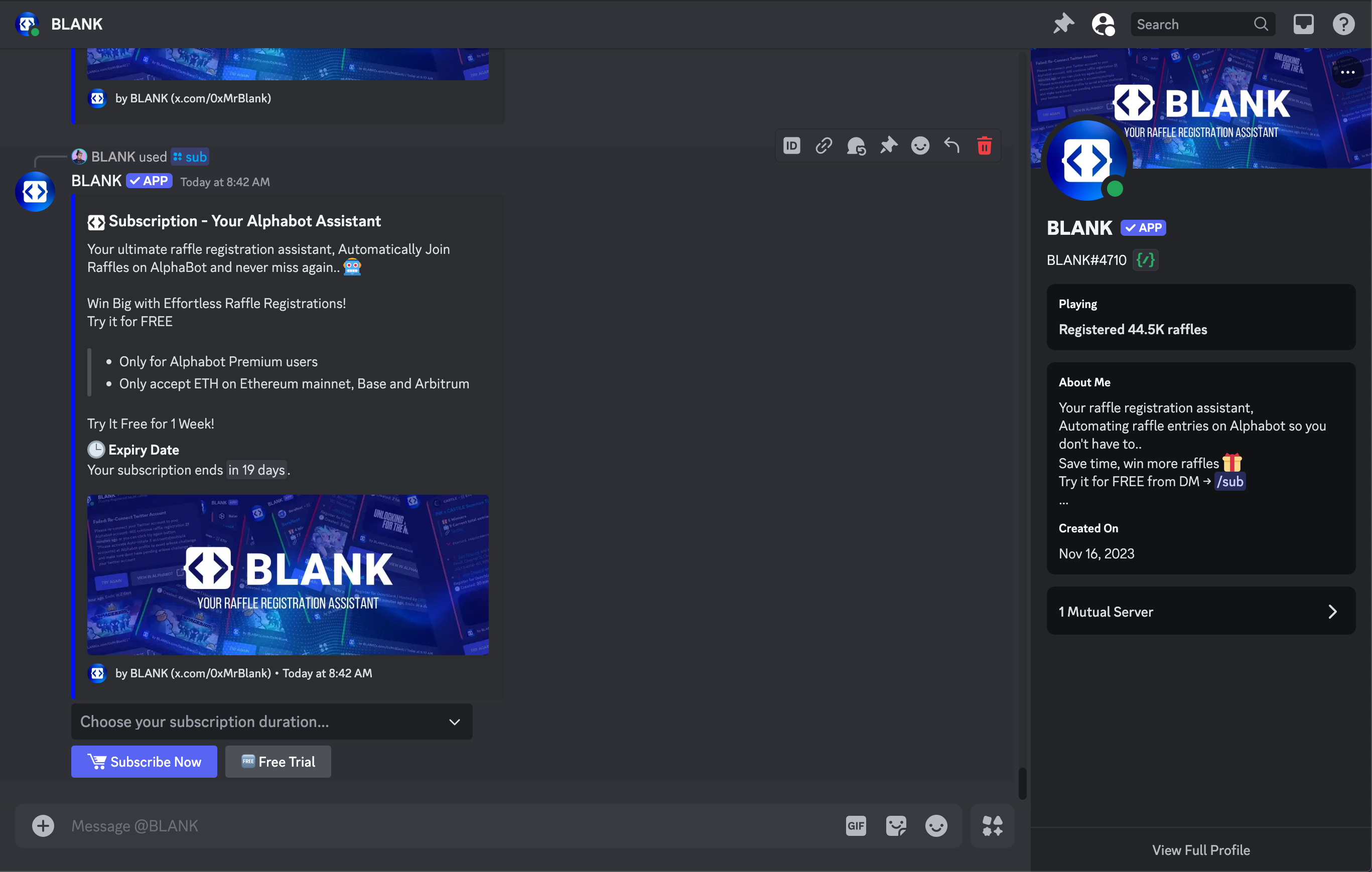Focus Message @BLANK input
The image size is (1372, 872).
[450, 825]
